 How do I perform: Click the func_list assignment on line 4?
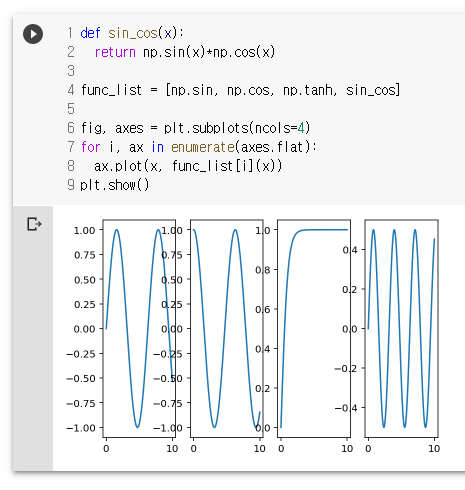point(240,90)
